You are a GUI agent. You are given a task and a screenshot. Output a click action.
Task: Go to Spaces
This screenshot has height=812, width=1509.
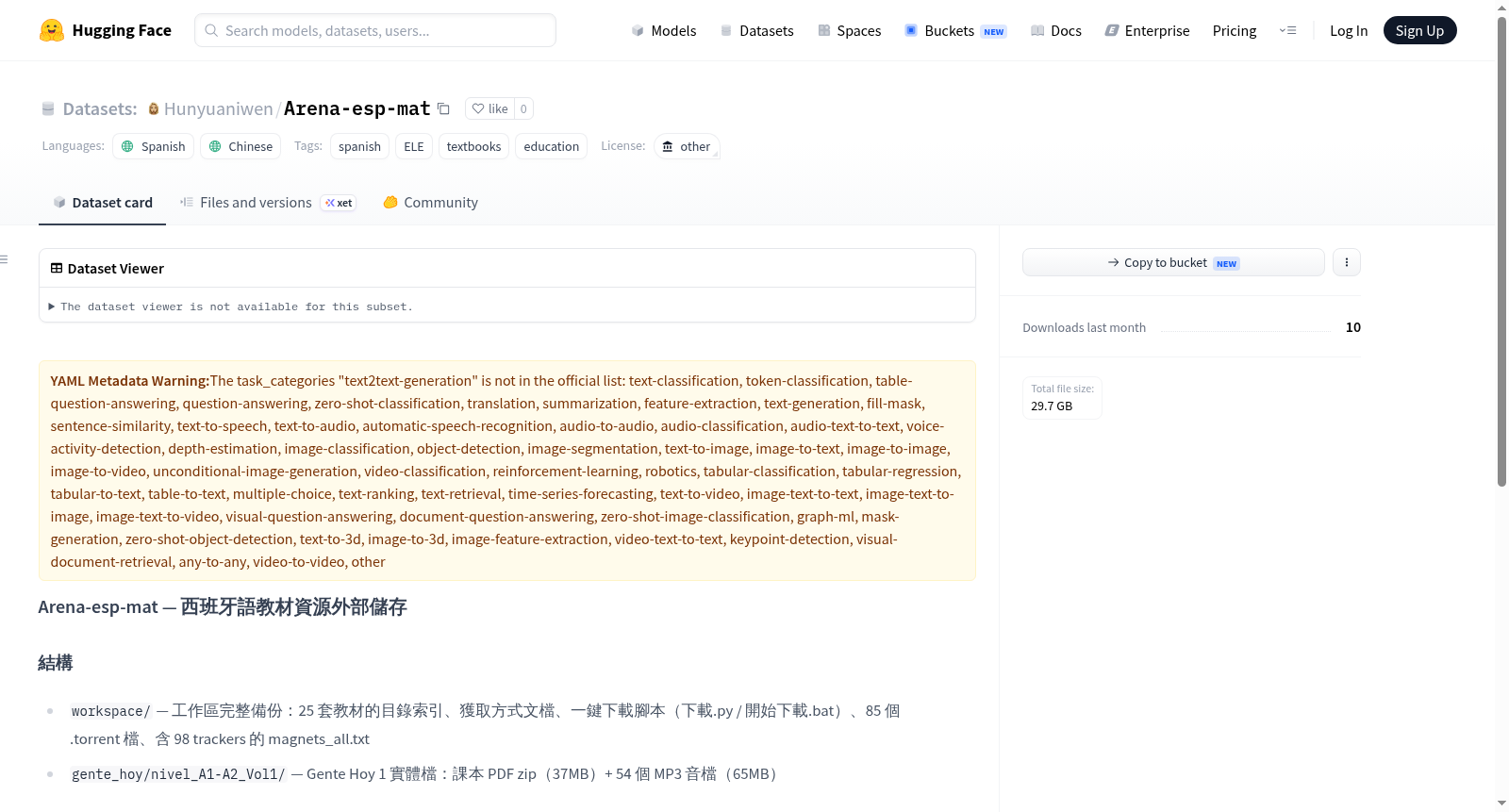tap(850, 30)
